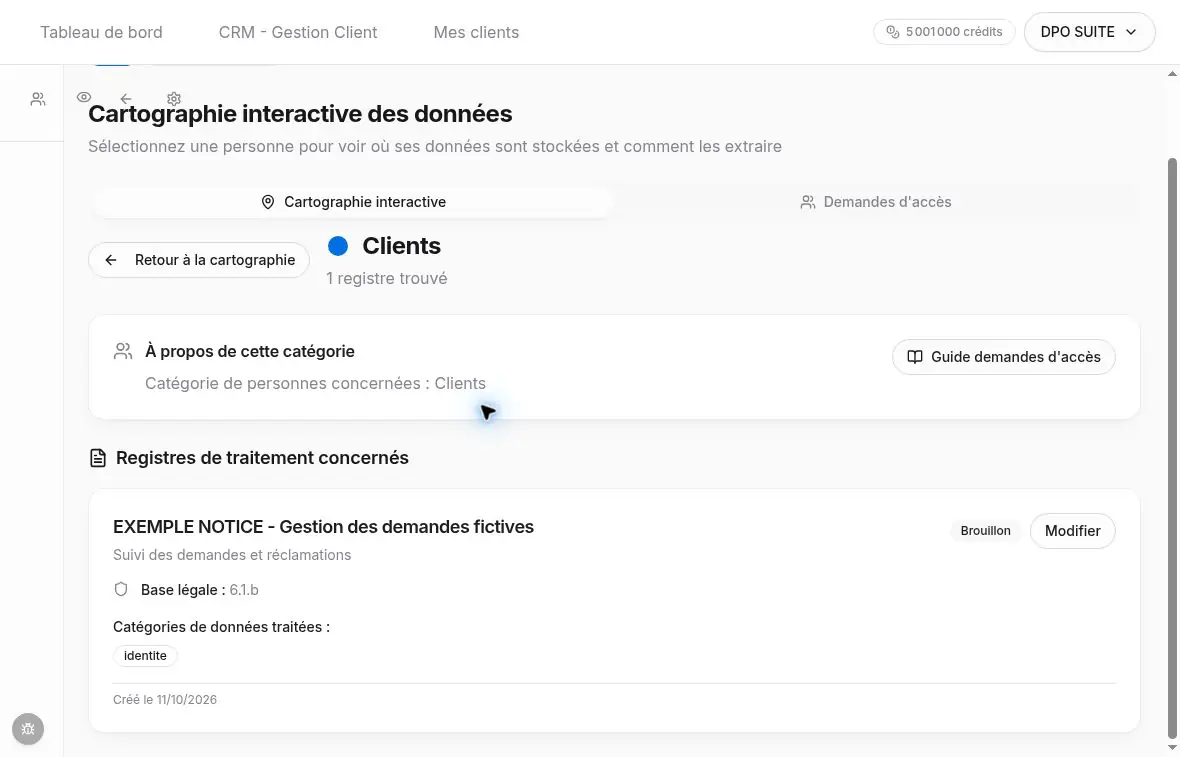Viewport: 1180px width, 757px height.
Task: Open the settings gear icon
Action: 174,99
